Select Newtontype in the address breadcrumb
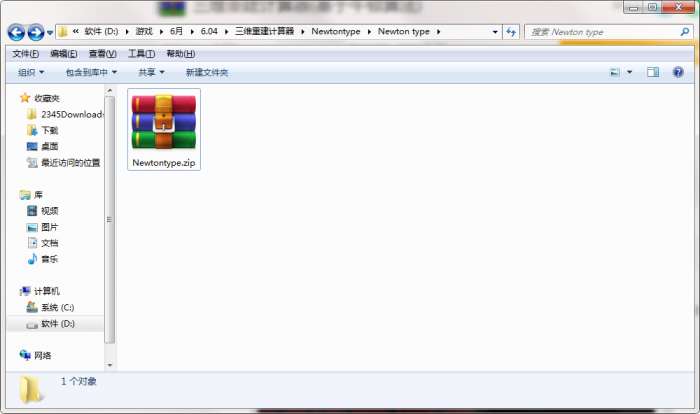700x414 pixels. (336, 31)
